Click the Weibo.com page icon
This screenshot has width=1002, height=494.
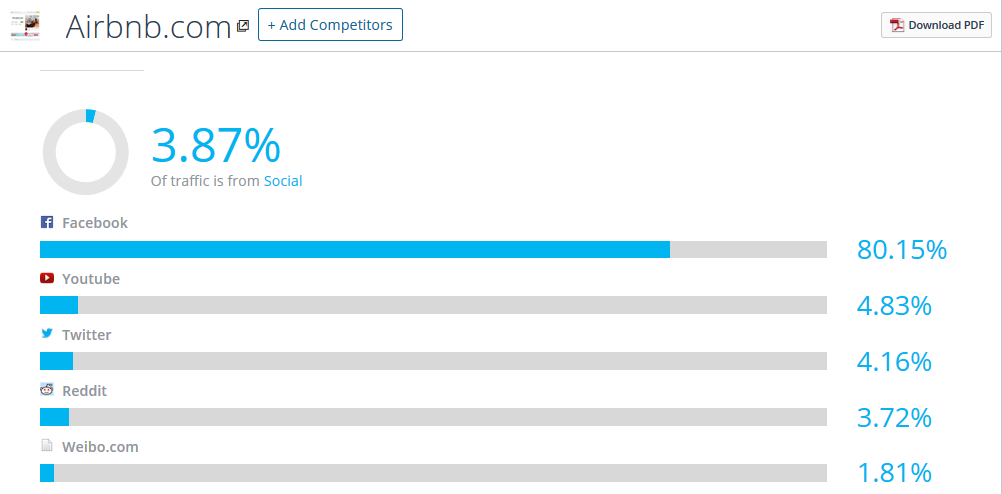(47, 445)
